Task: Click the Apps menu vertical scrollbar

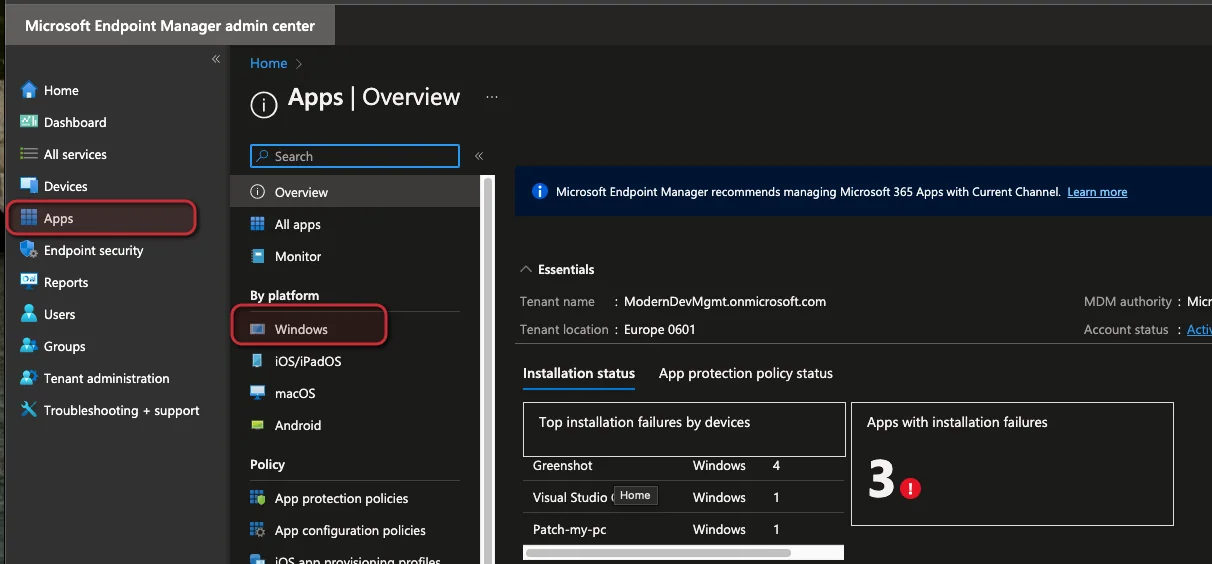Action: [x=487, y=370]
